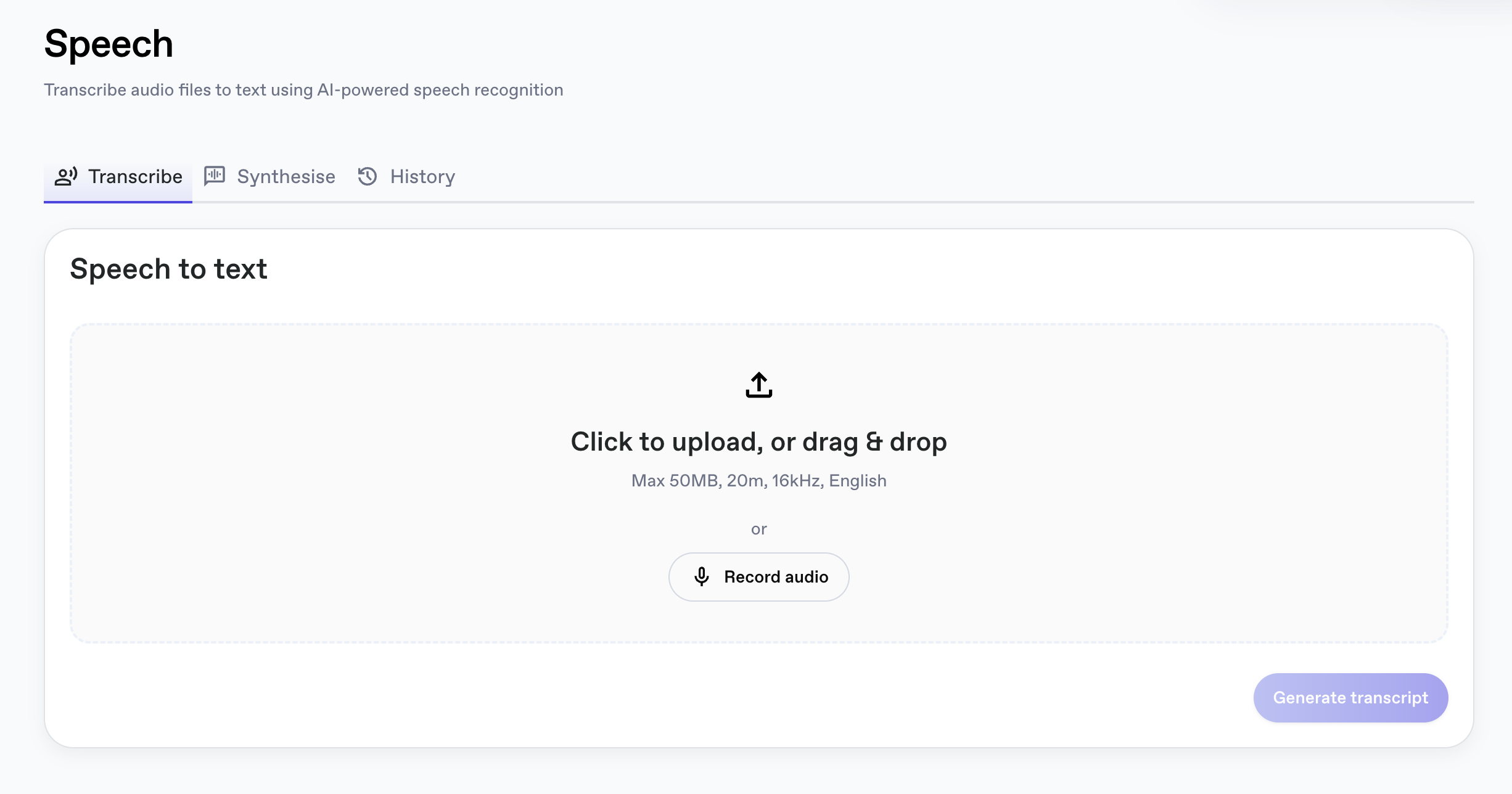This screenshot has height=794, width=1512.
Task: Click the 'Max 50MB, 20m, 16kHz, English' text
Action: click(x=759, y=481)
